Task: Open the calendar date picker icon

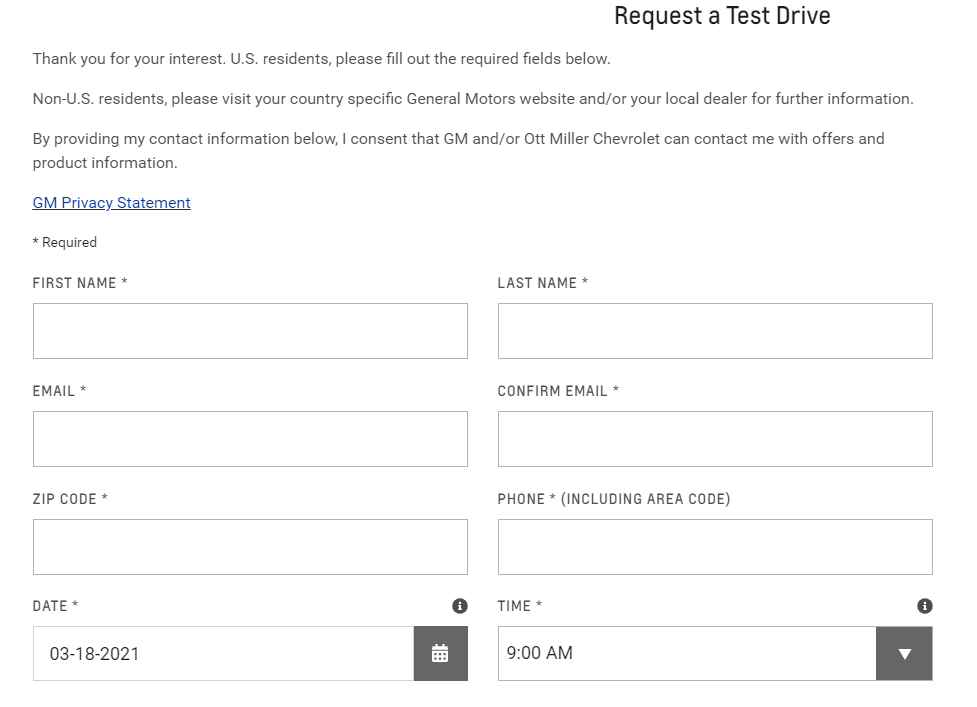Action: click(x=441, y=653)
